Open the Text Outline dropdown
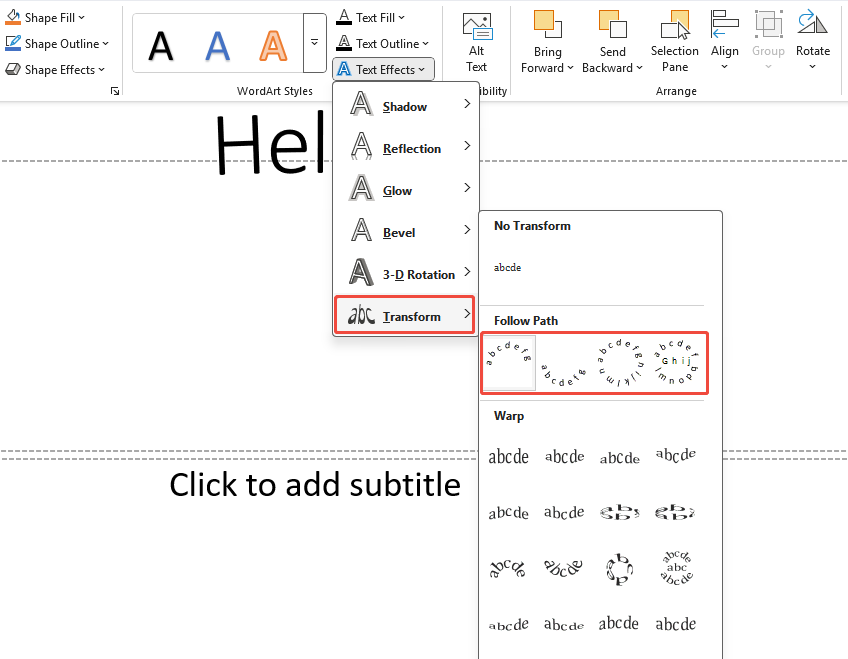The image size is (848, 659). pyautogui.click(x=385, y=43)
